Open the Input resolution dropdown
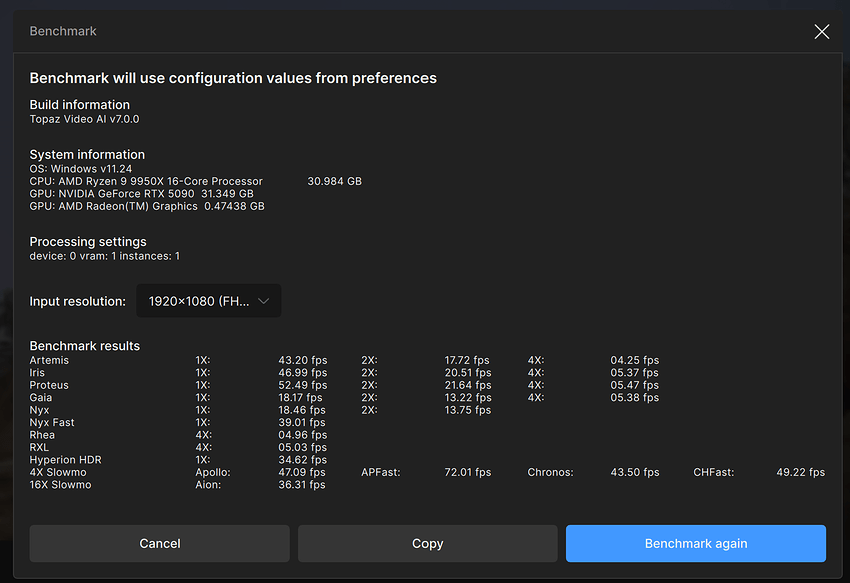The height and width of the screenshot is (583, 850). 208,301
